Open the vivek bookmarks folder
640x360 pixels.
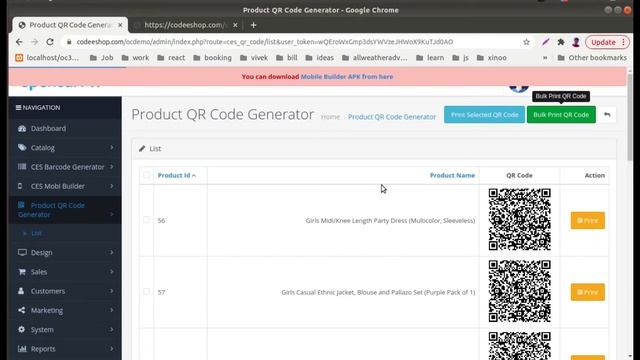[x=254, y=58]
